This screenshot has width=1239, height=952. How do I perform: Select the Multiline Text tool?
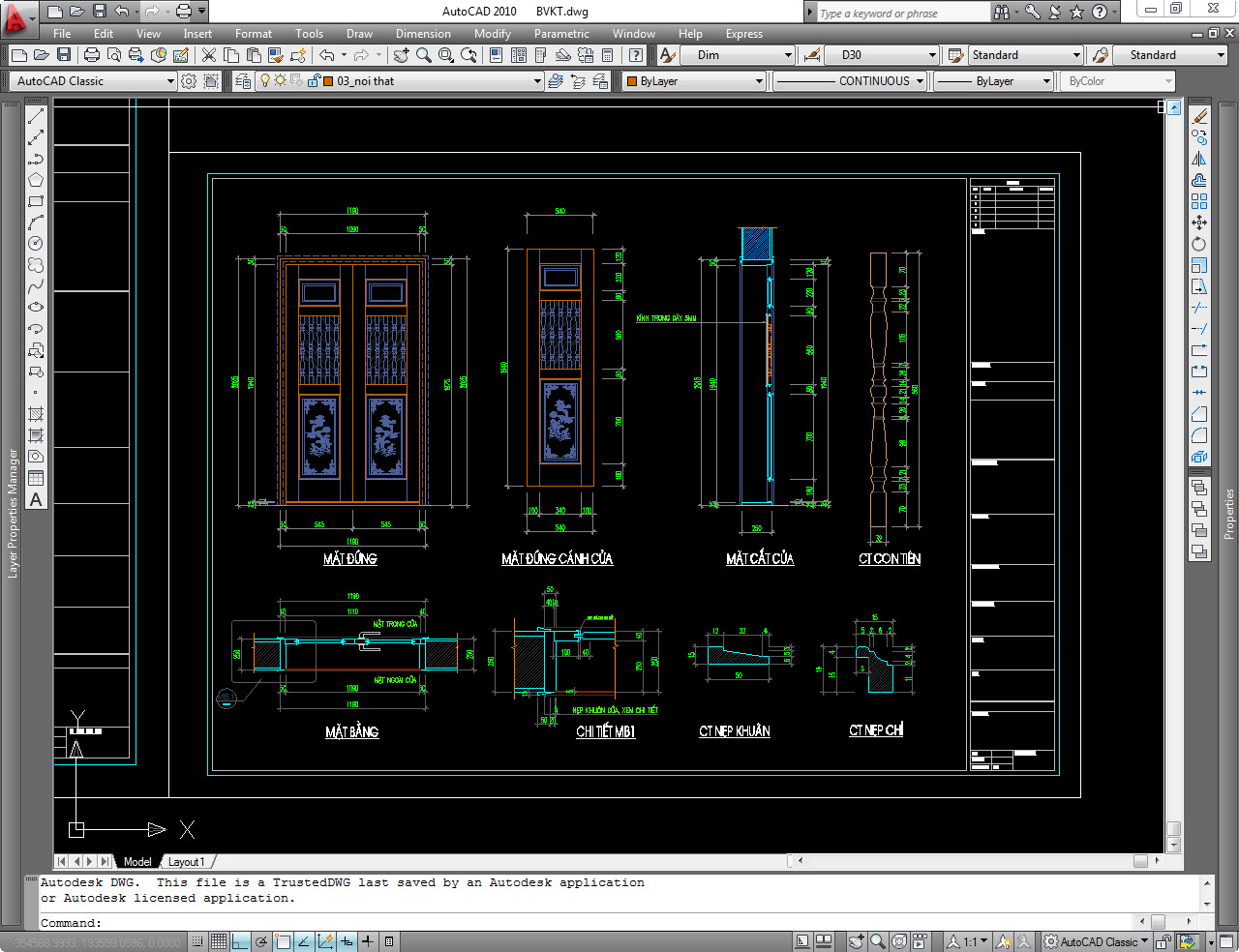36,500
